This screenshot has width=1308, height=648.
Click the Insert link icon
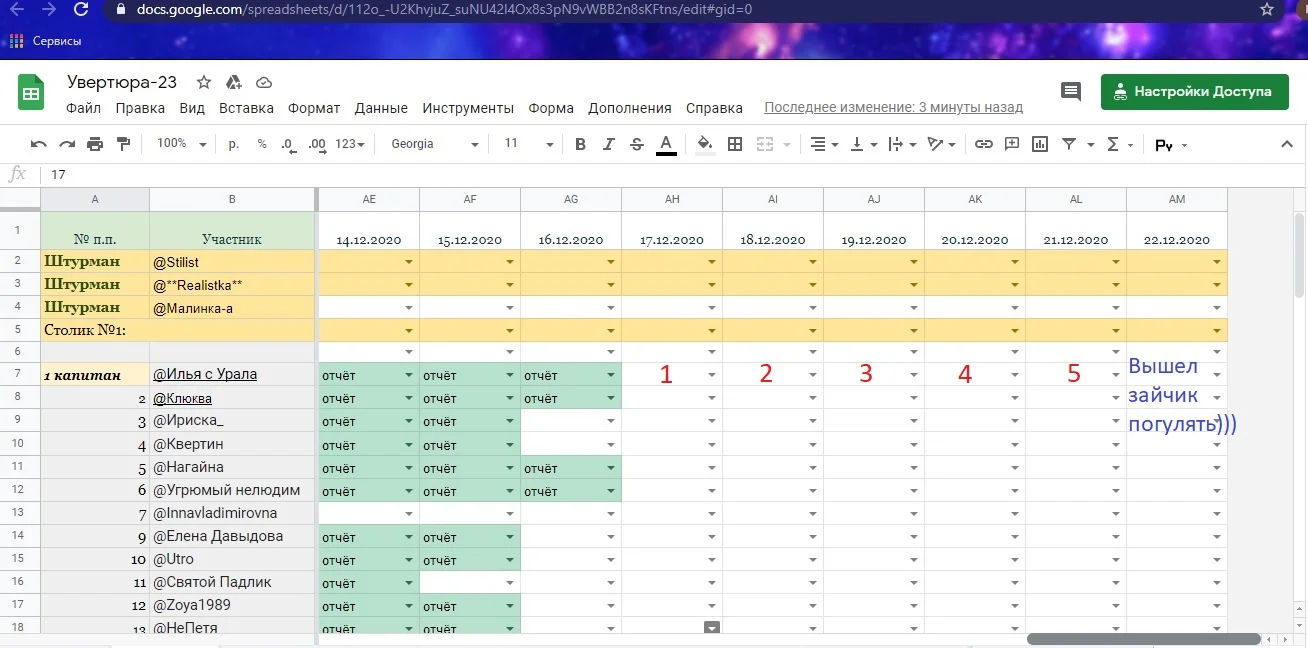click(x=983, y=143)
